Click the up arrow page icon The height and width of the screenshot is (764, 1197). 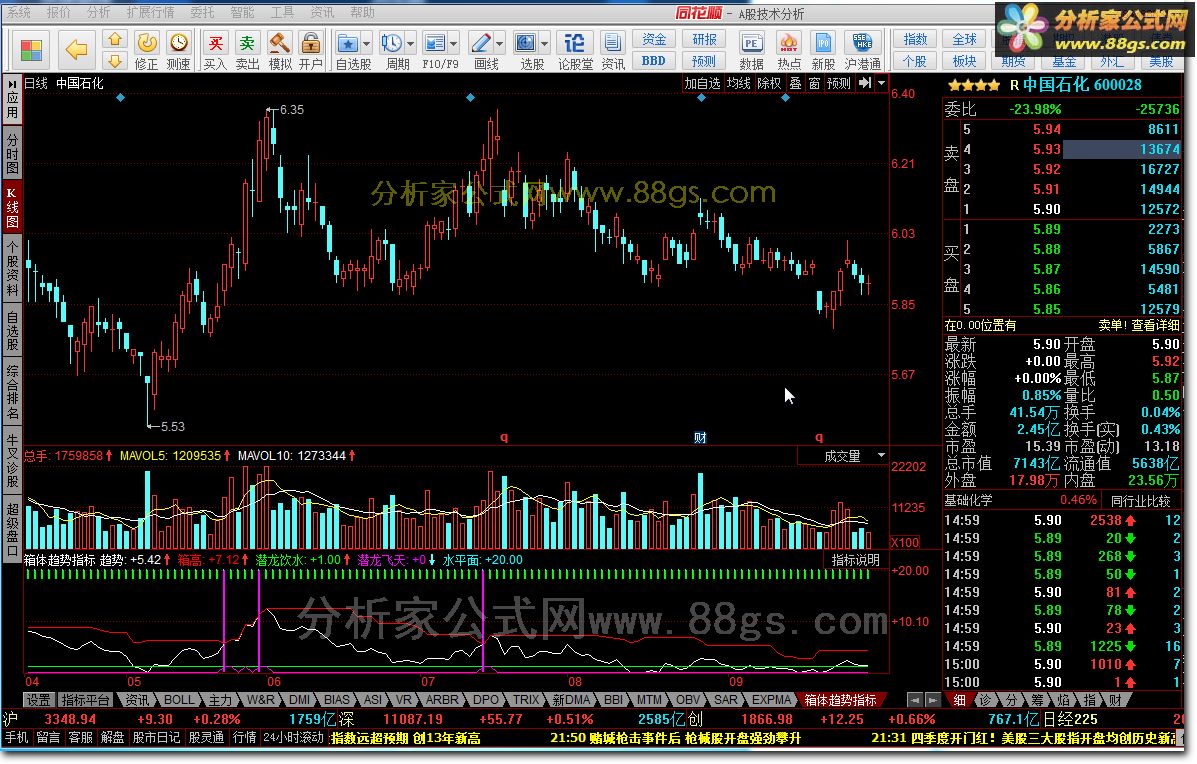point(115,39)
